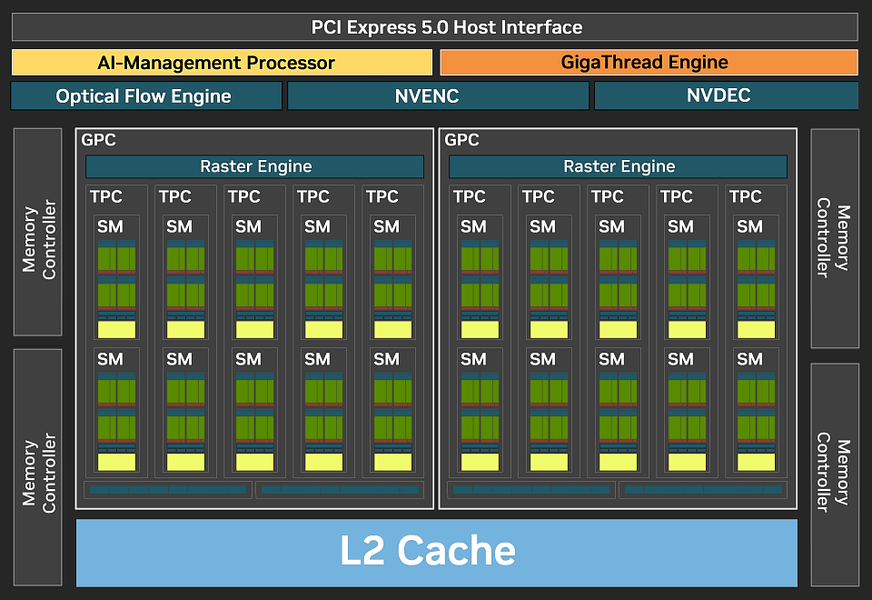Click Raster Engine in the right GPC

click(618, 166)
